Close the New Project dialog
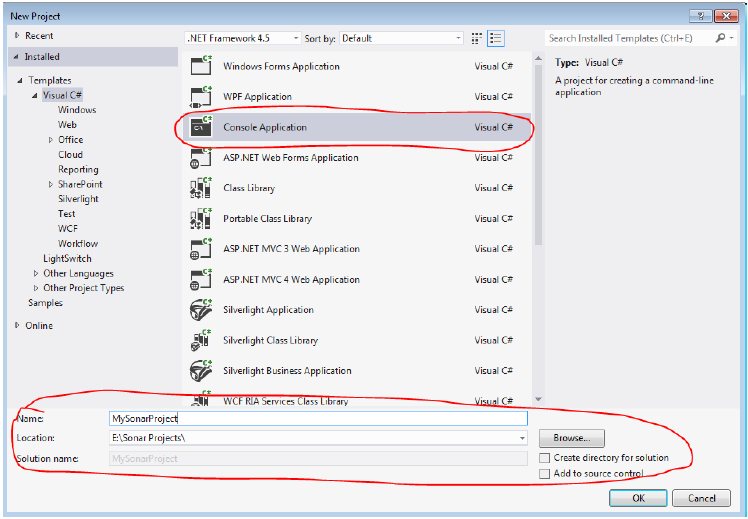The width and height of the screenshot is (748, 519). pyautogui.click(x=727, y=16)
